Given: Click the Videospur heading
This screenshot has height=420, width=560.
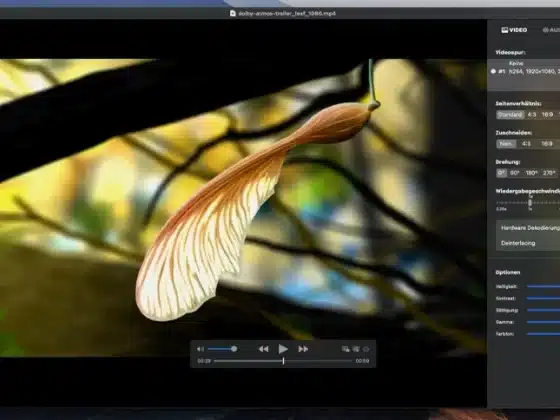Looking at the screenshot, I should (510, 52).
